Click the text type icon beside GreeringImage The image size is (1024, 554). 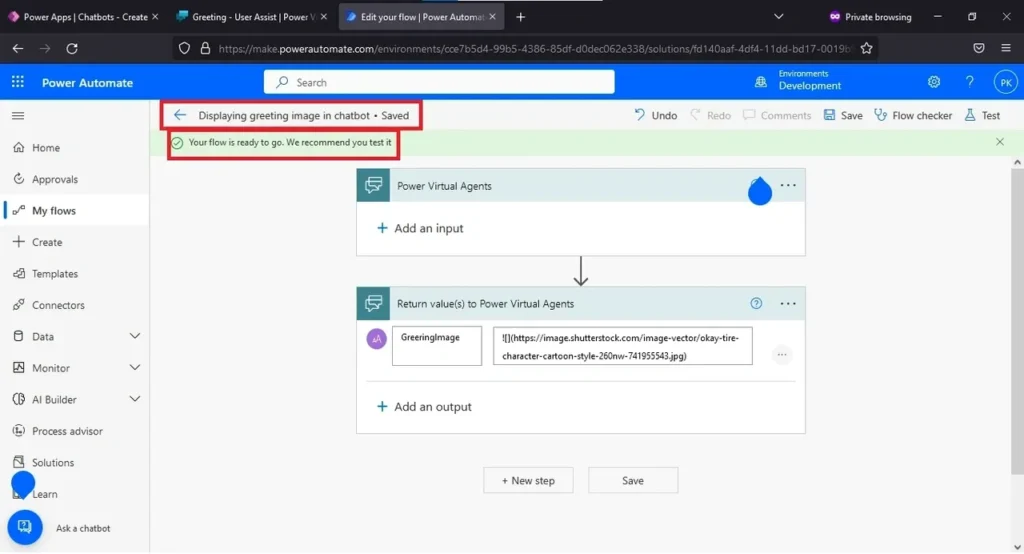pyautogui.click(x=376, y=338)
